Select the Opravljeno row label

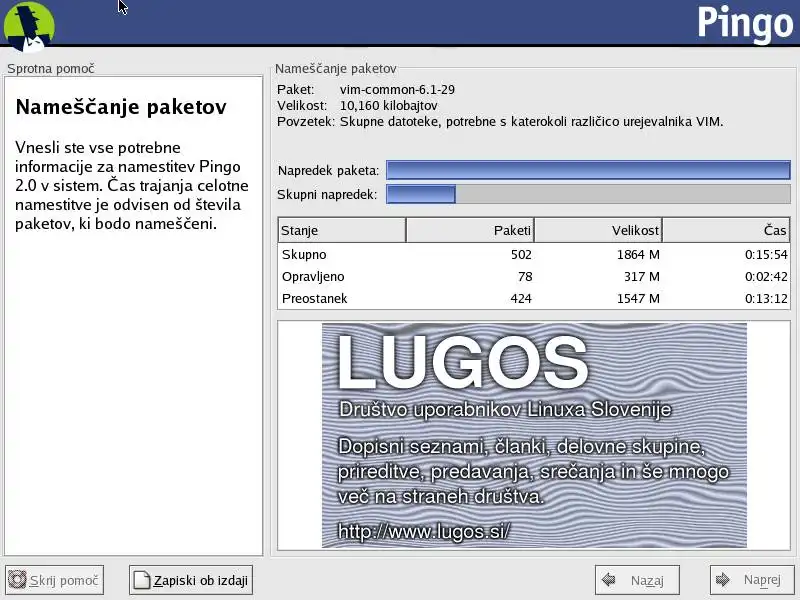point(313,277)
